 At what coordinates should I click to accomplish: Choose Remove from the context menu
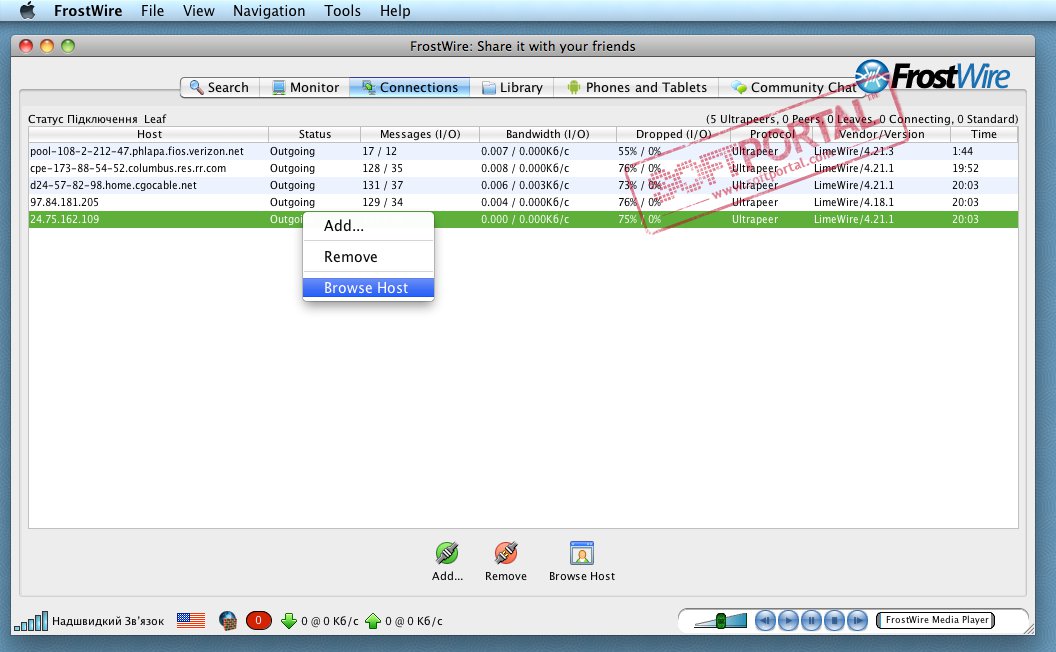(x=368, y=257)
